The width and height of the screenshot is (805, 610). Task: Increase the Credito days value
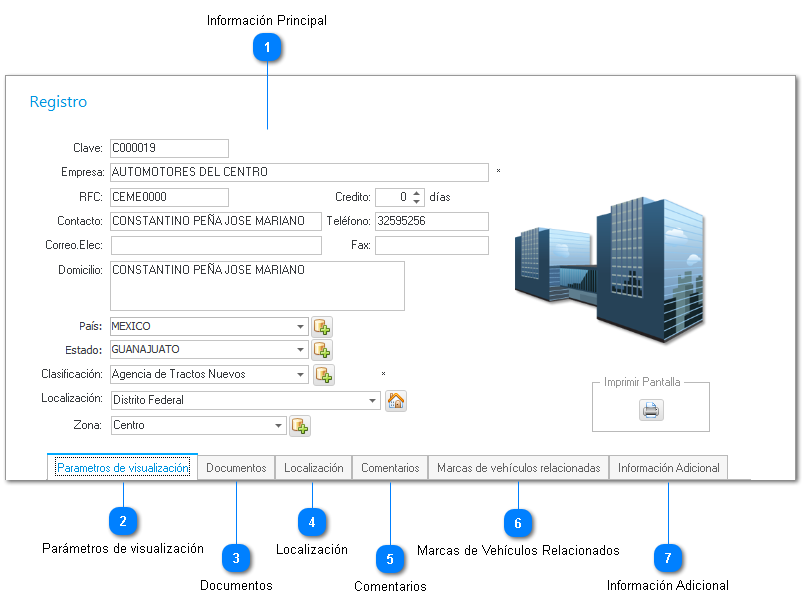point(417,193)
